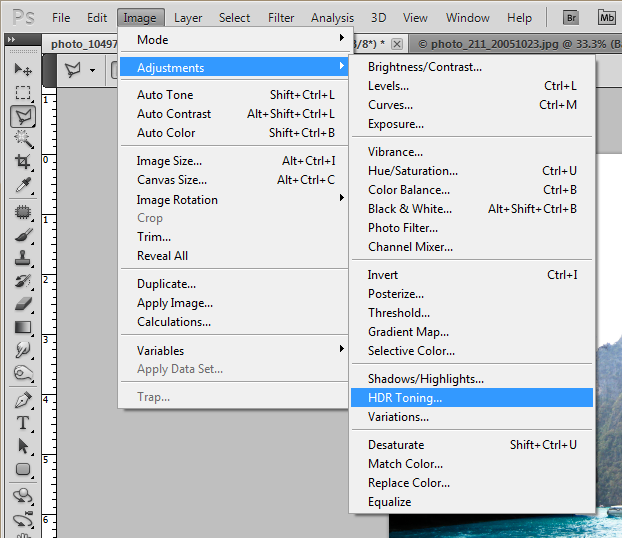Click Hue/Saturation in the Adjustments submenu
The width and height of the screenshot is (622, 538).
413,171
